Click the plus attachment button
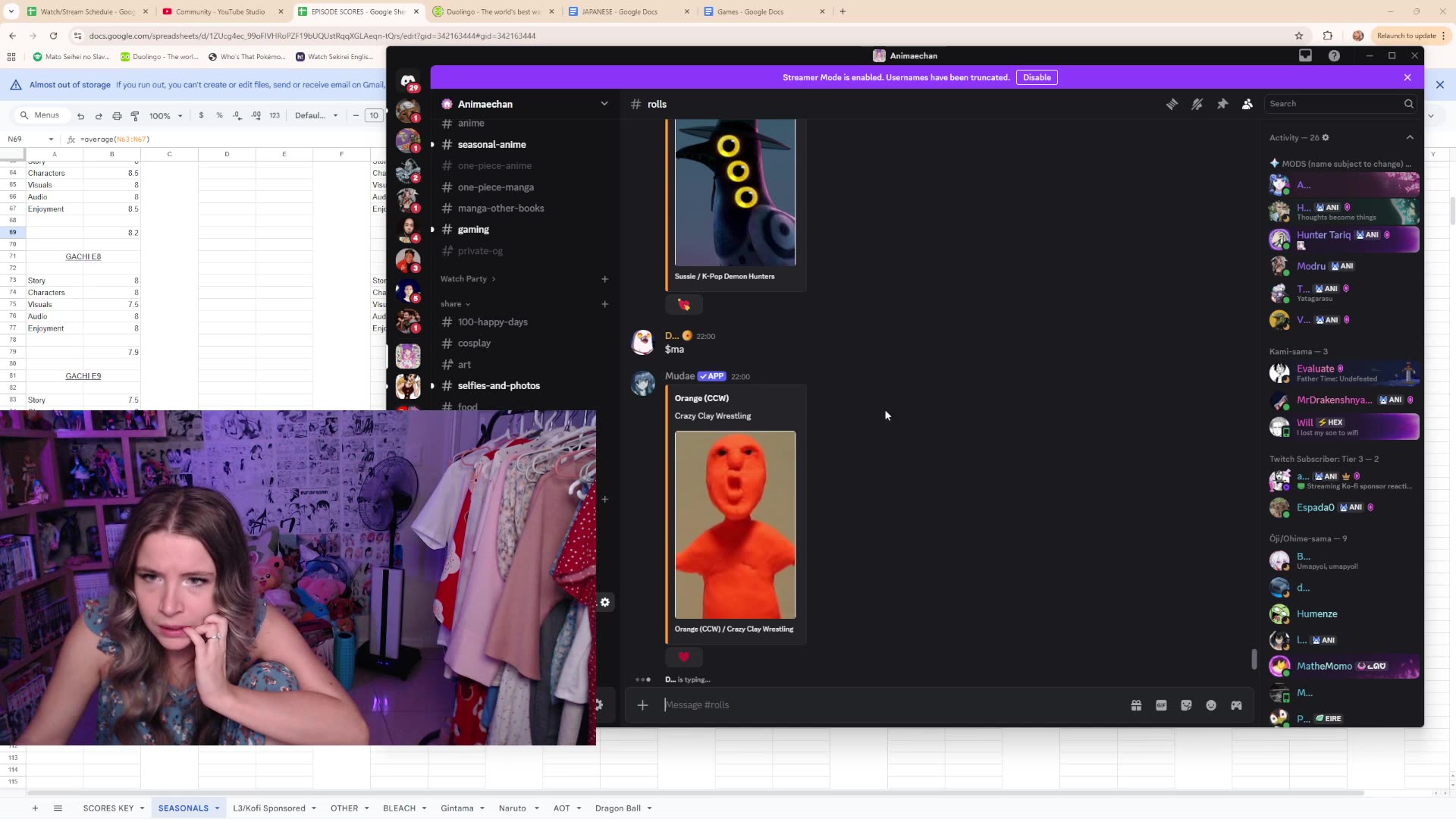Screen dimensions: 1456x819 (642, 705)
